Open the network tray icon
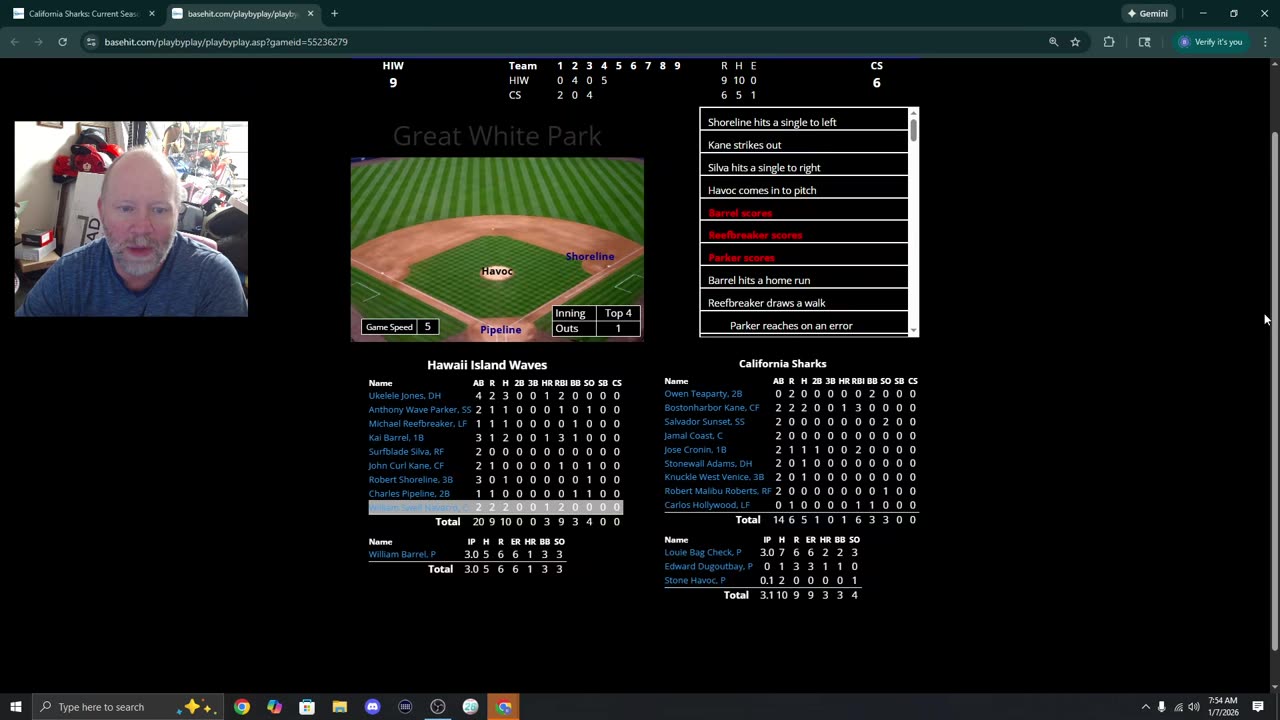 tap(1178, 707)
